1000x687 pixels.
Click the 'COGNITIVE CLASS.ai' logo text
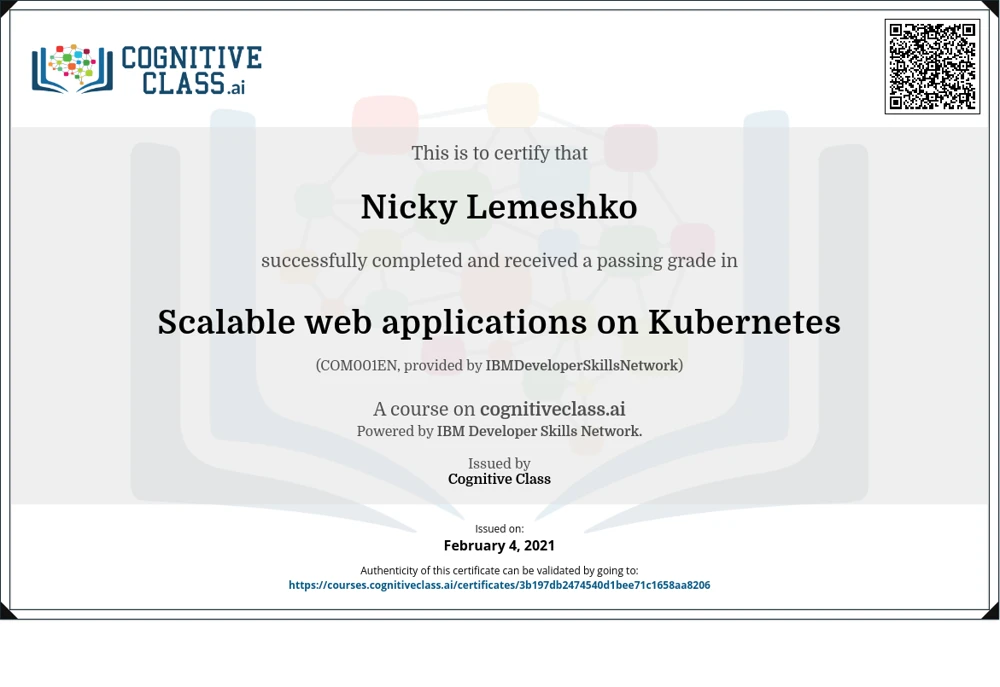191,70
